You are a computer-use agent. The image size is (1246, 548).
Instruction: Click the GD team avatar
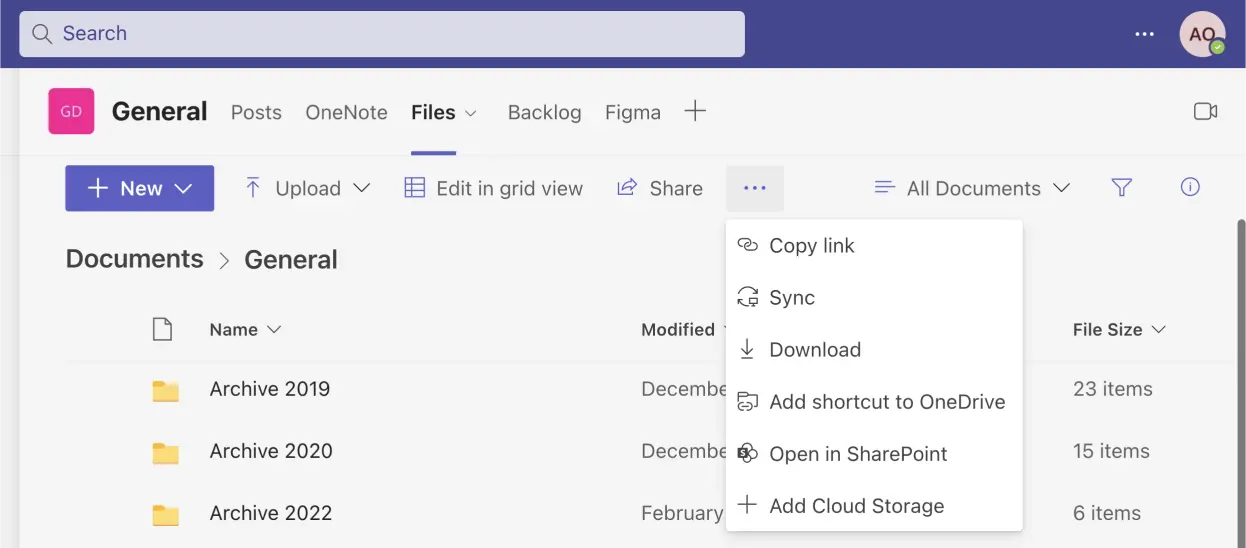pyautogui.click(x=71, y=111)
